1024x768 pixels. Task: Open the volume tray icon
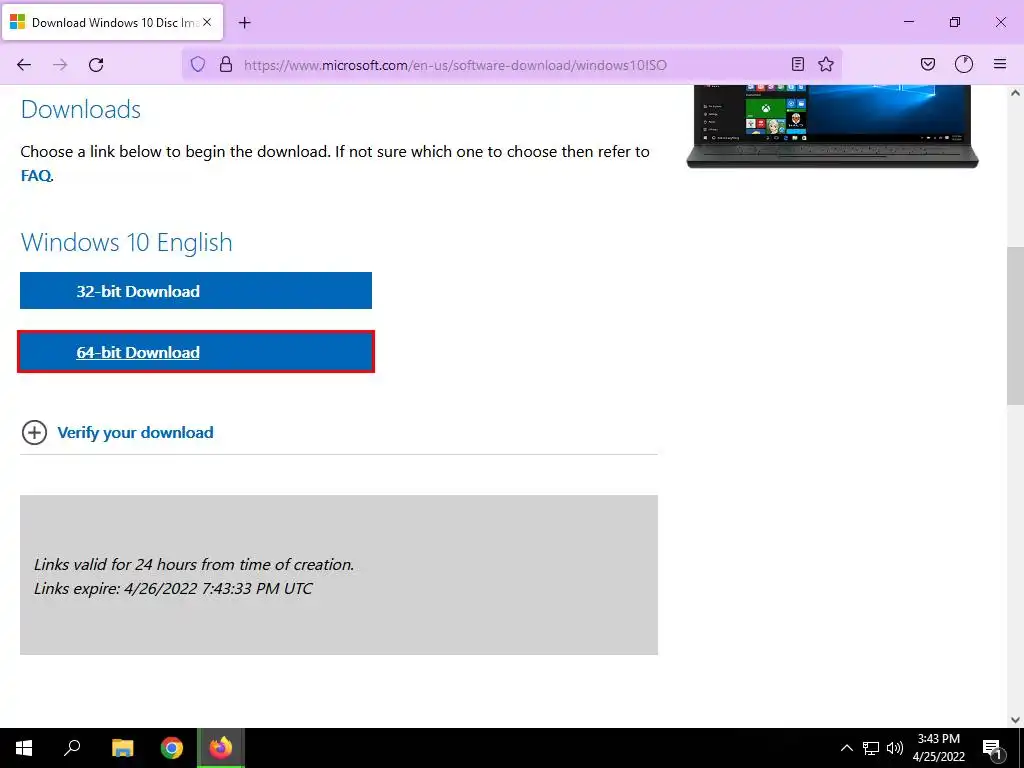895,748
